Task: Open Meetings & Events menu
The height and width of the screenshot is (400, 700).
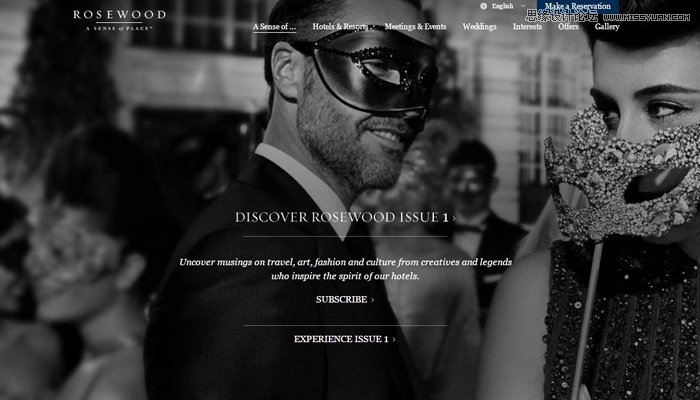Action: 415,27
